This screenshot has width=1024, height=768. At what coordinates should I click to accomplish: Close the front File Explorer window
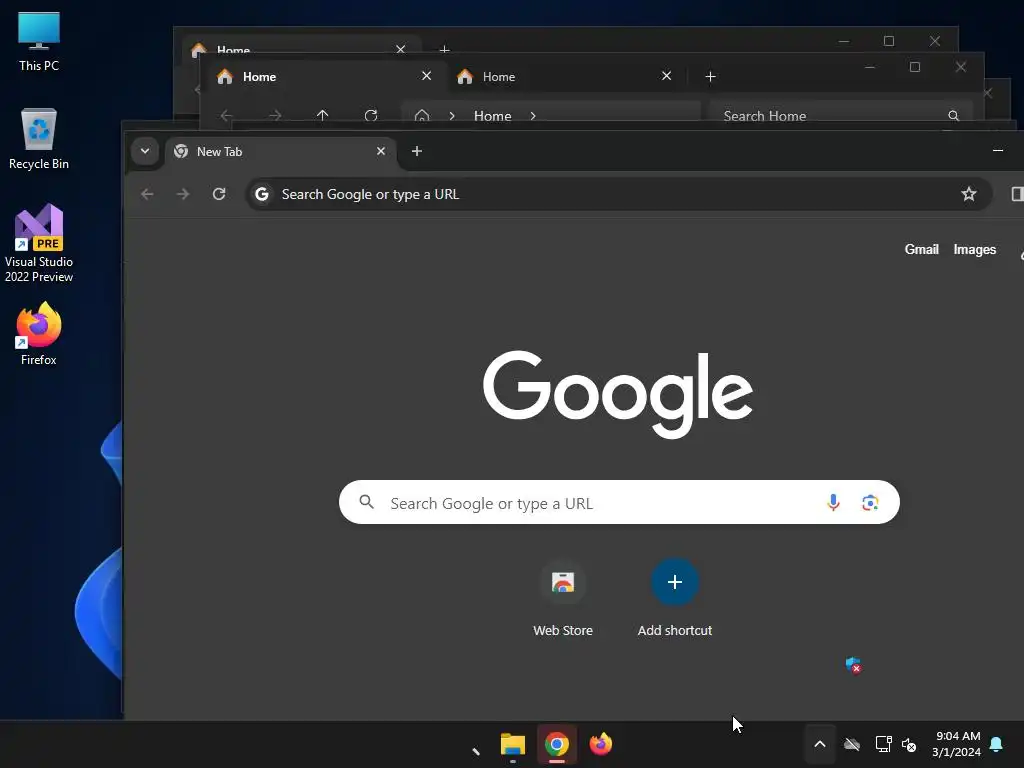(x=961, y=67)
